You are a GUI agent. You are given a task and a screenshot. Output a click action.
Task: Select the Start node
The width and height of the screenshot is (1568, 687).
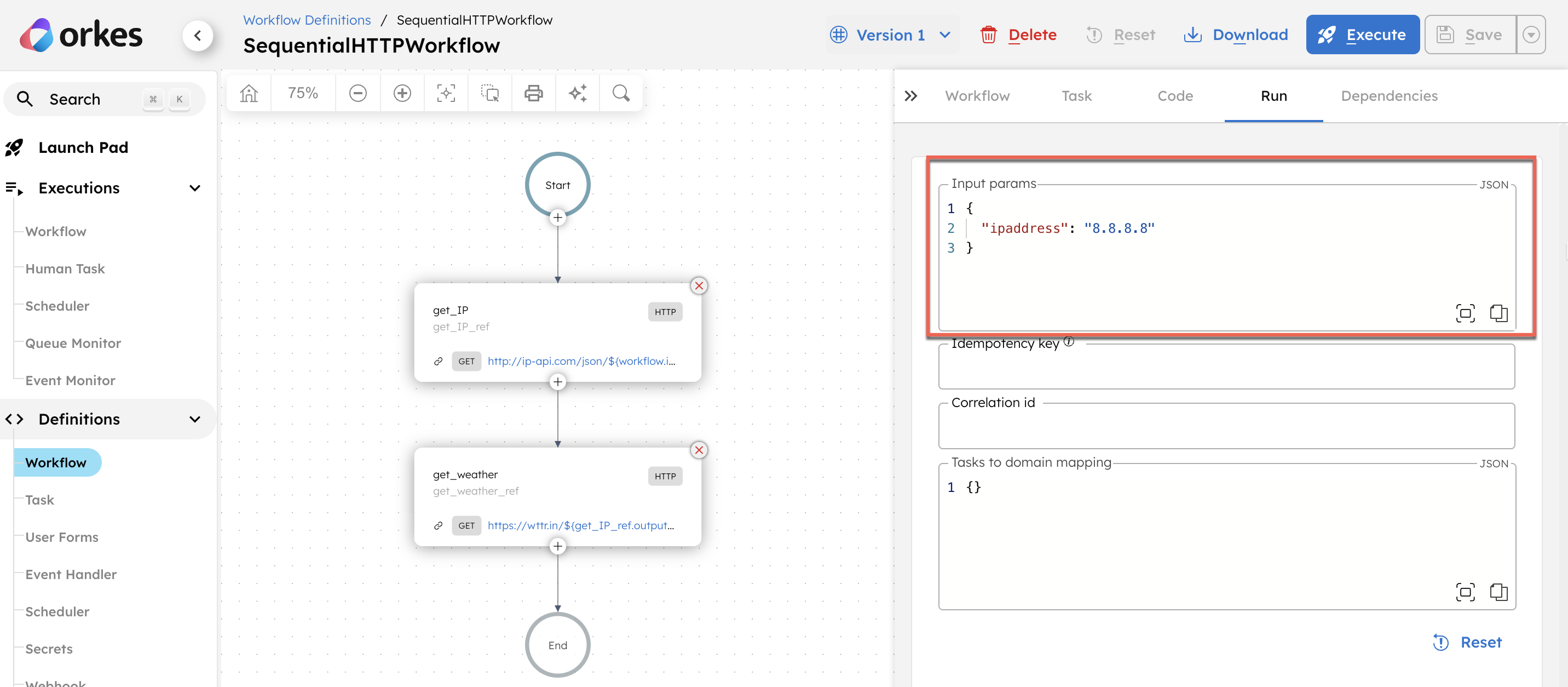point(557,185)
